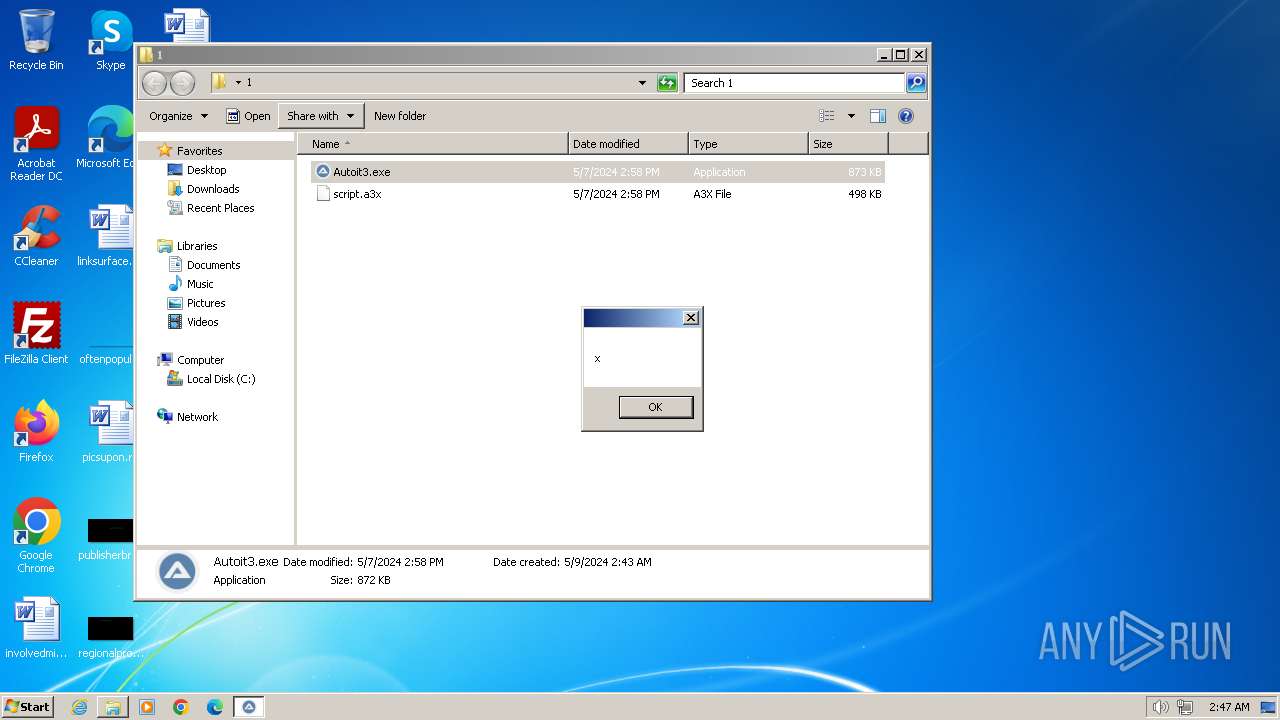This screenshot has height=720, width=1280.
Task: Open the Start menu
Action: (x=27, y=707)
